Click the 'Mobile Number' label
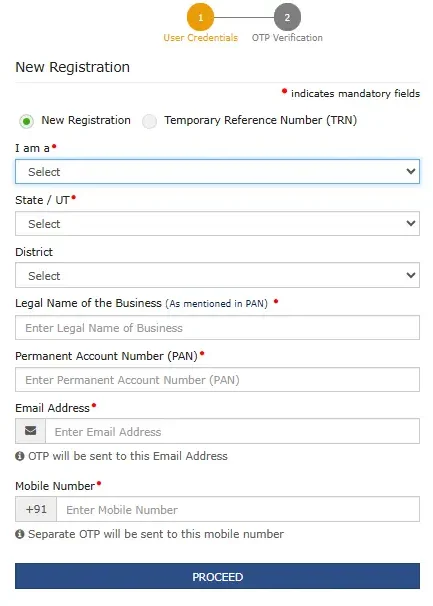The width and height of the screenshot is (433, 606). [x=55, y=486]
